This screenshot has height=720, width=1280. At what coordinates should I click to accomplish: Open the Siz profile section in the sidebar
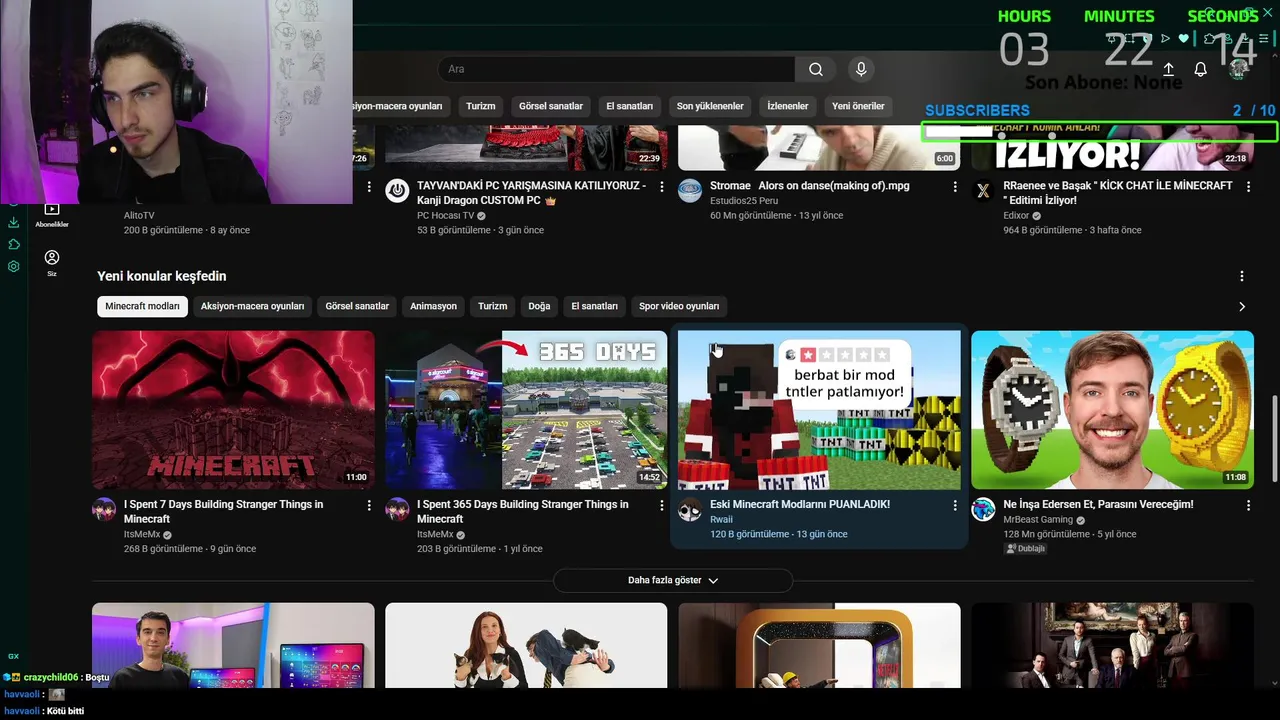tap(52, 263)
